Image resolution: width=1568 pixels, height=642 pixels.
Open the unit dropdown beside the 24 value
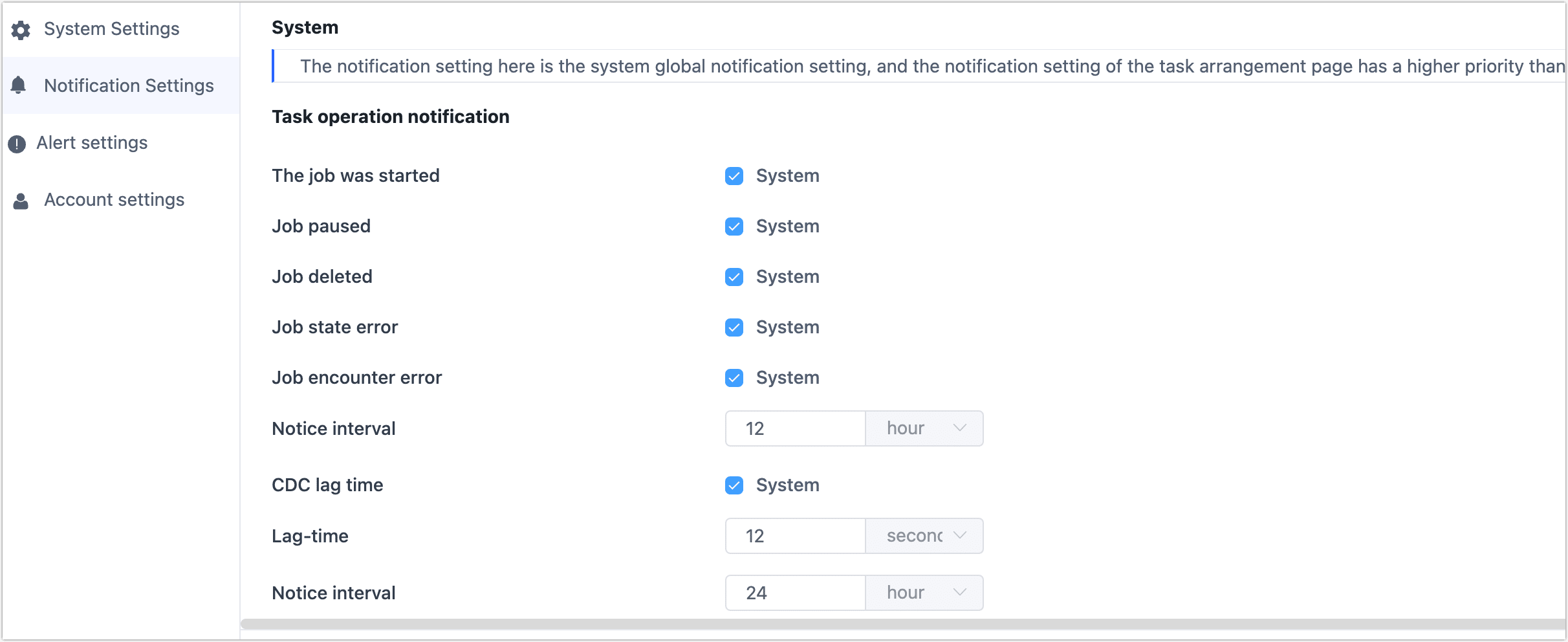924,592
